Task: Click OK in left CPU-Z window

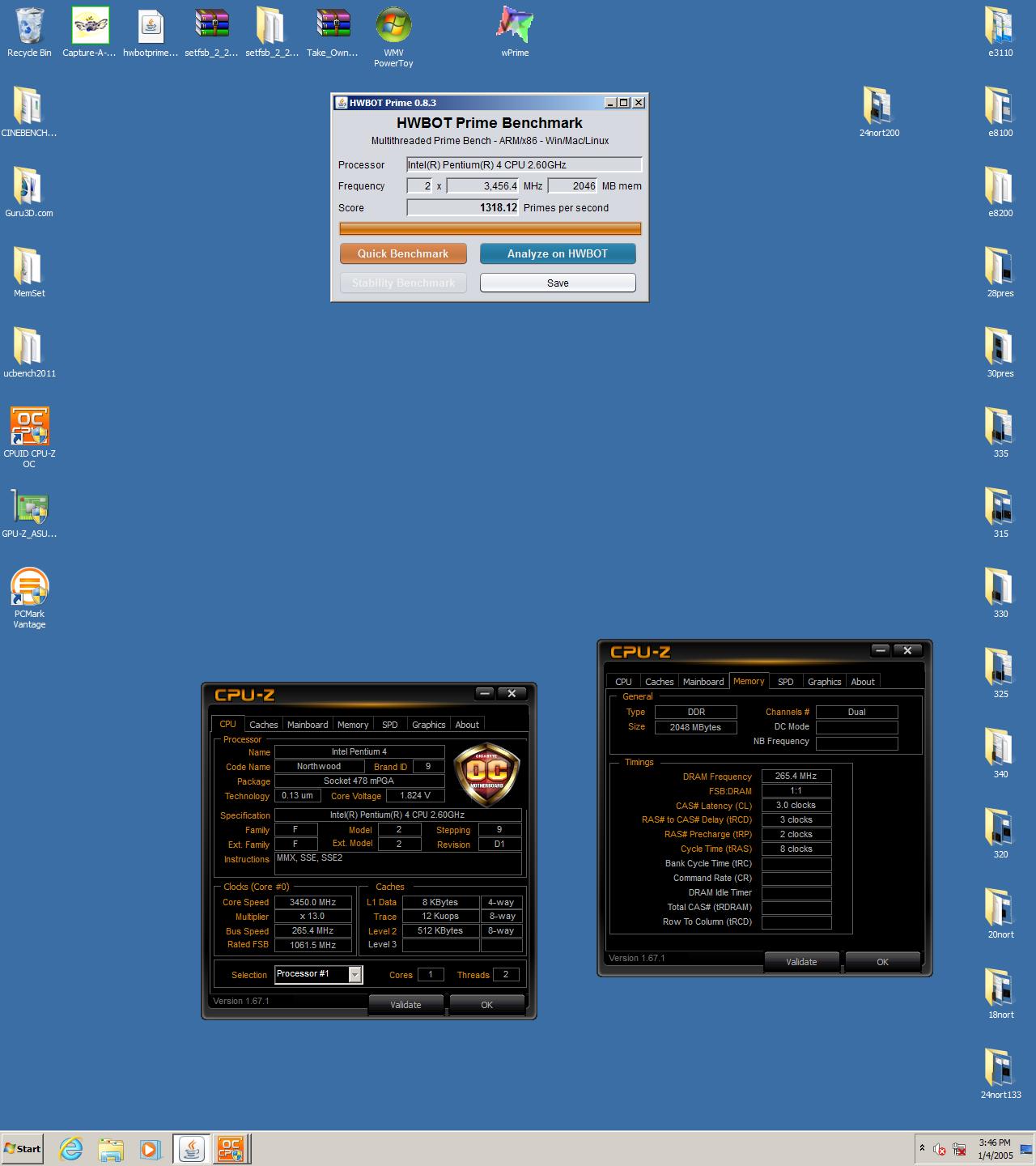Action: pyautogui.click(x=486, y=1005)
